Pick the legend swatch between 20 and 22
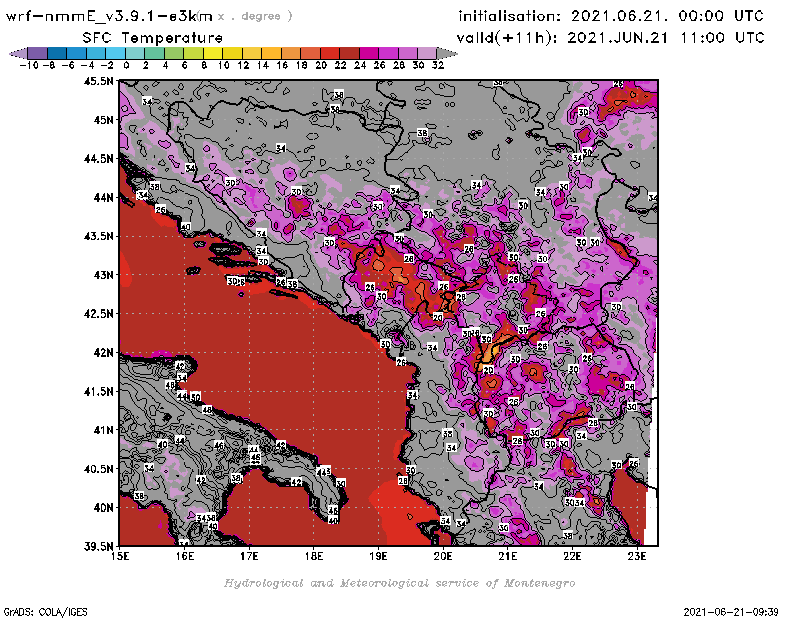Viewport: 800px width, 618px height. click(x=330, y=53)
